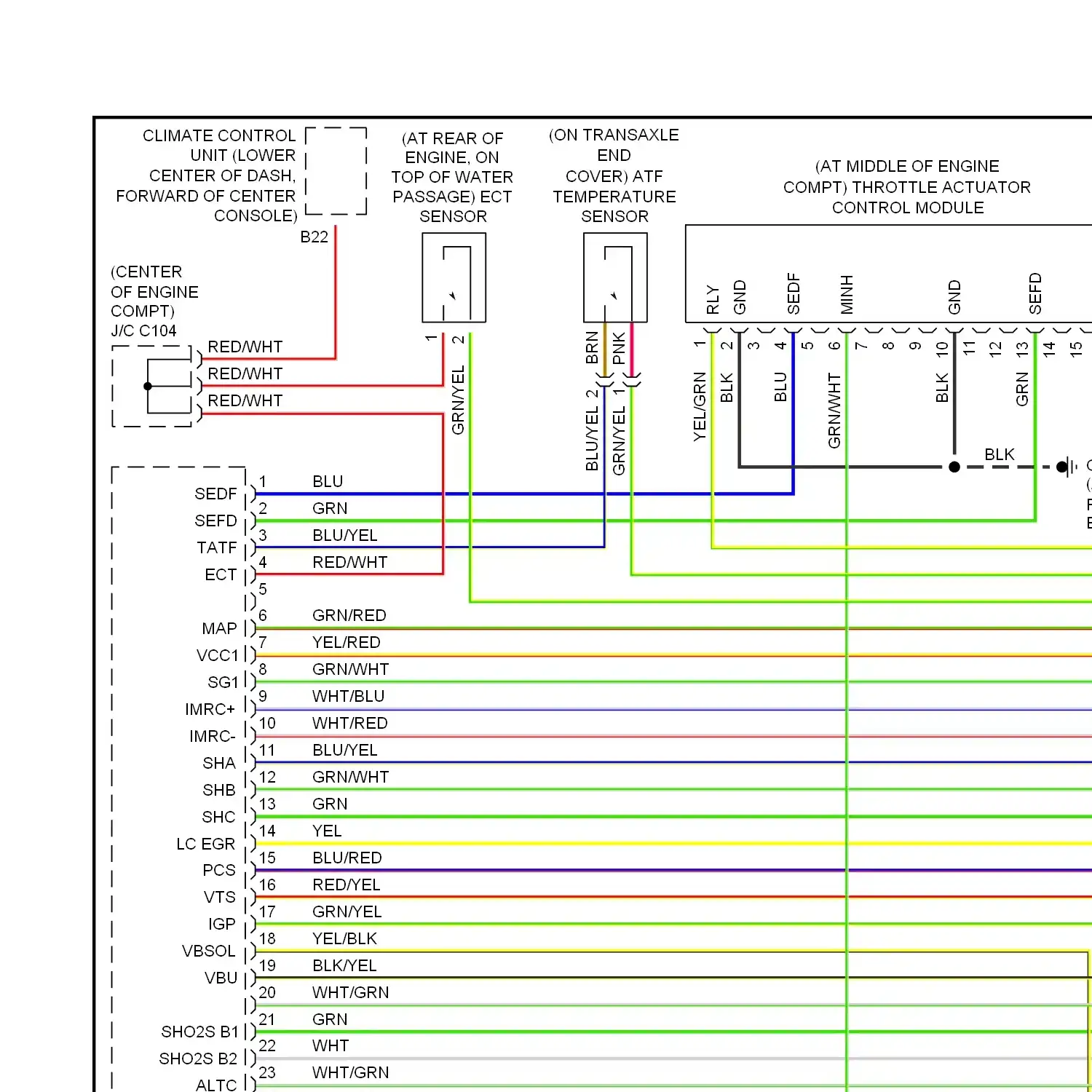Select the SHA pin label

point(219,763)
